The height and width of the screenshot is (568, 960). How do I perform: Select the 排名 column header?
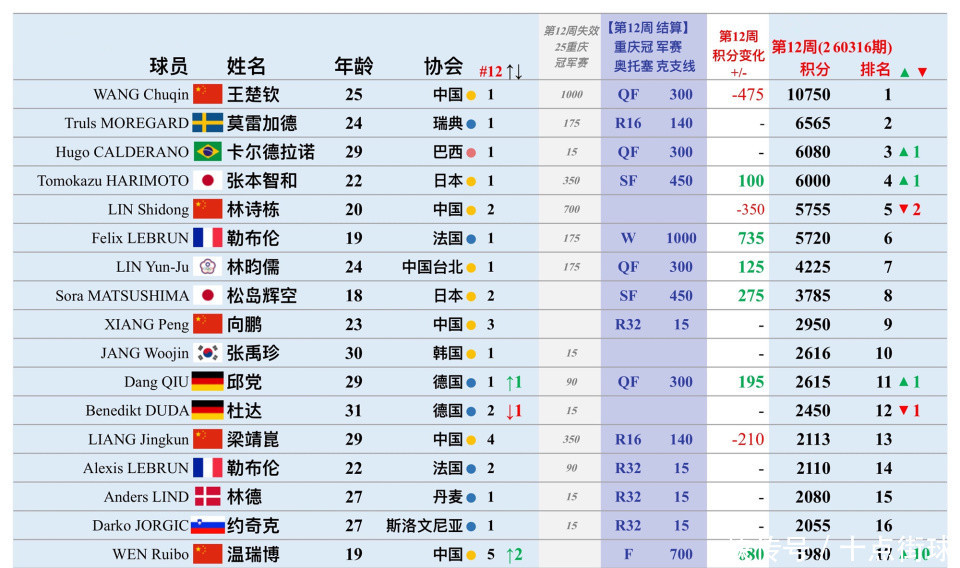875,69
